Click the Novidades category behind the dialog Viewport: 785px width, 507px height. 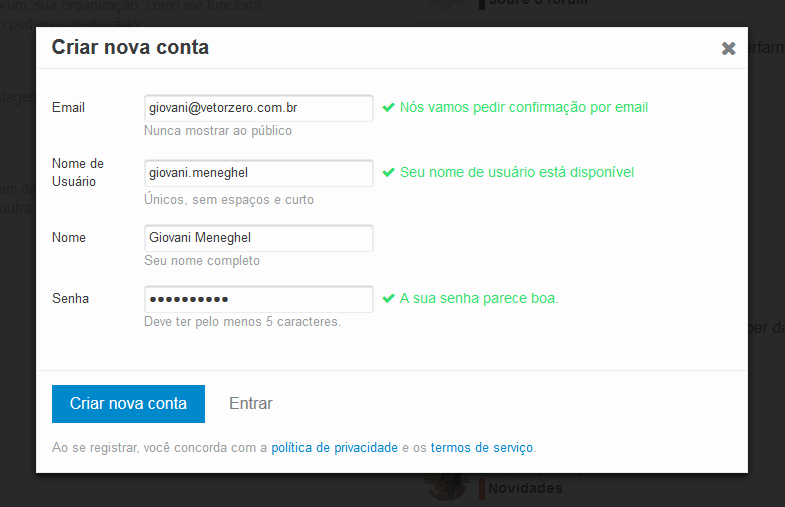(524, 488)
